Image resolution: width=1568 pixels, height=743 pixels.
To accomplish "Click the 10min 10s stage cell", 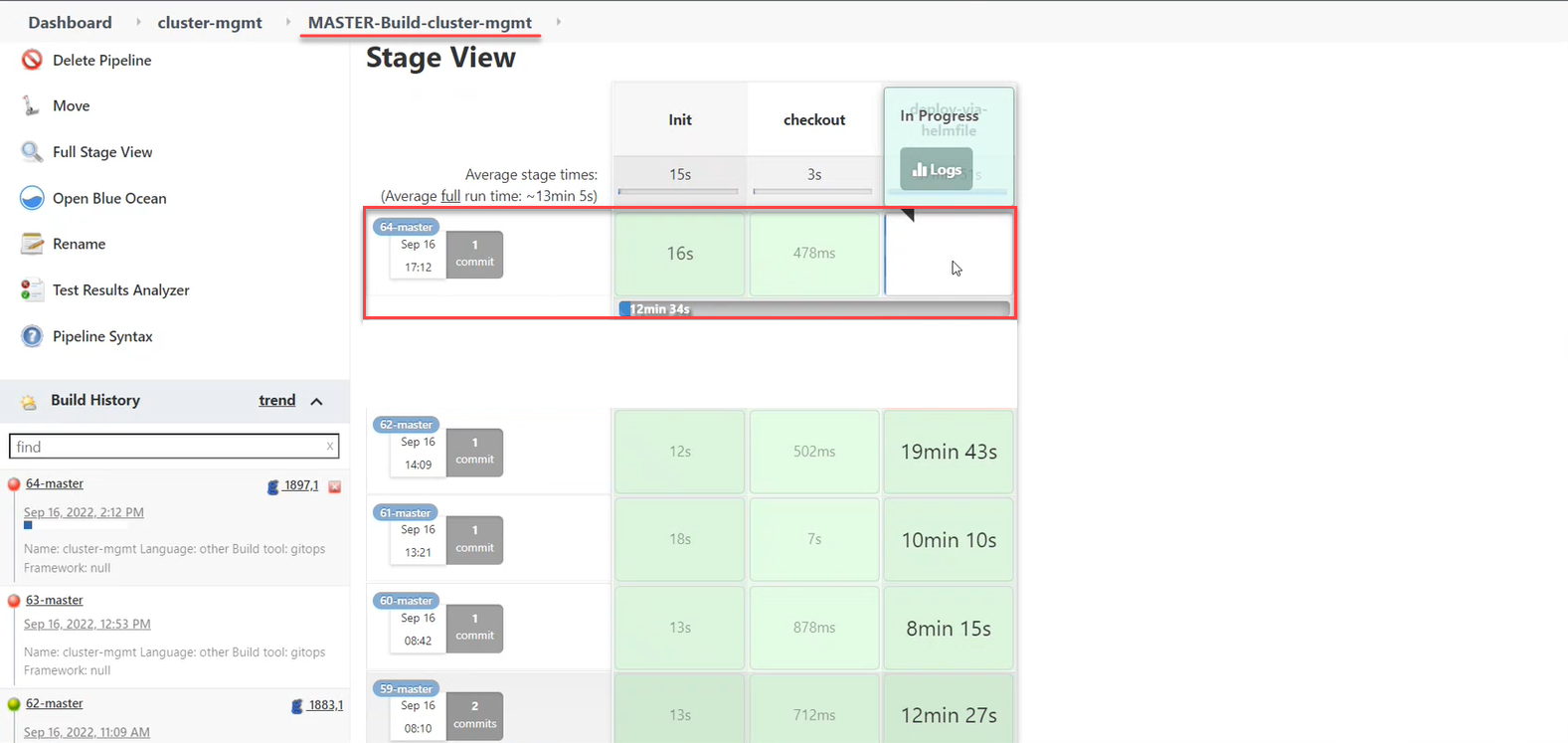I will pyautogui.click(x=949, y=539).
